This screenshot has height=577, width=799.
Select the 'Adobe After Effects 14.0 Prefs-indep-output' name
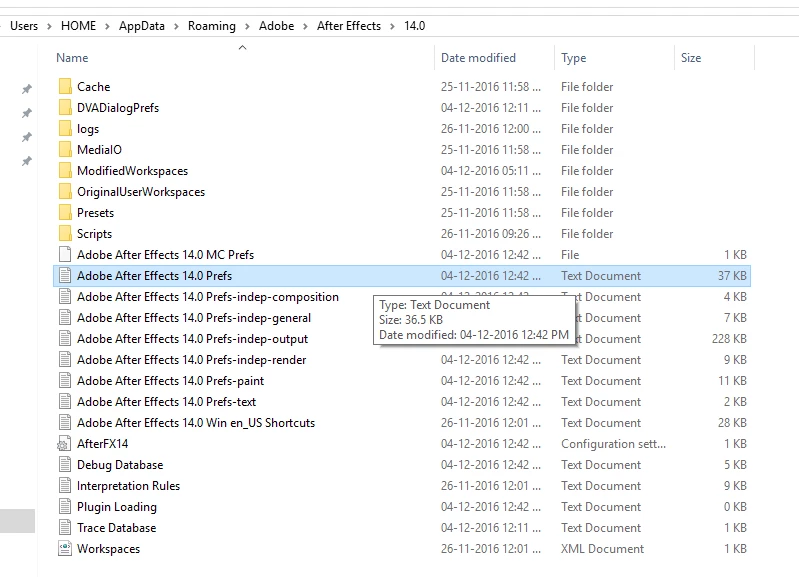point(193,338)
